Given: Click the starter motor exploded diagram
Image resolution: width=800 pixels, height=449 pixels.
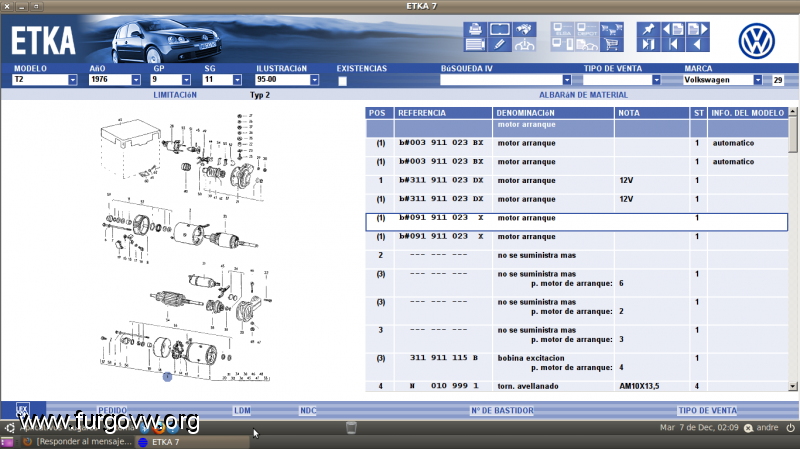Looking at the screenshot, I should coord(184,247).
